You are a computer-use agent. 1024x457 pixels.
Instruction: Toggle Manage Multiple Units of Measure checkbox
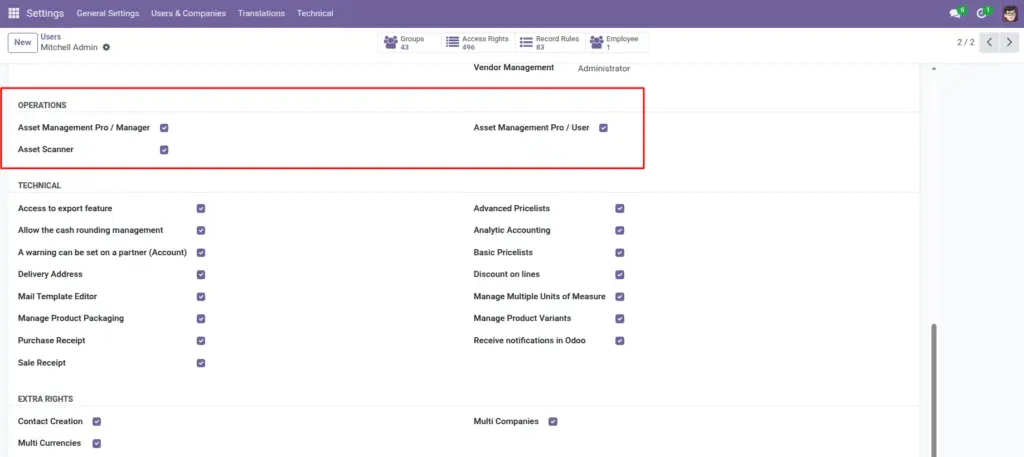tap(620, 296)
